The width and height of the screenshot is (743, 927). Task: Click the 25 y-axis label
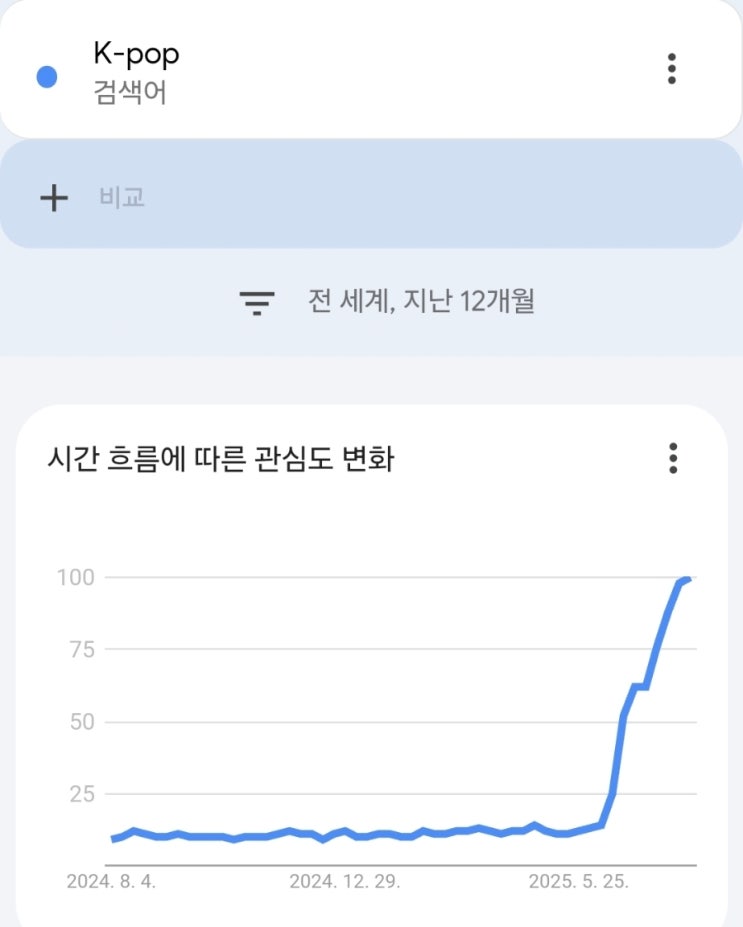click(80, 794)
